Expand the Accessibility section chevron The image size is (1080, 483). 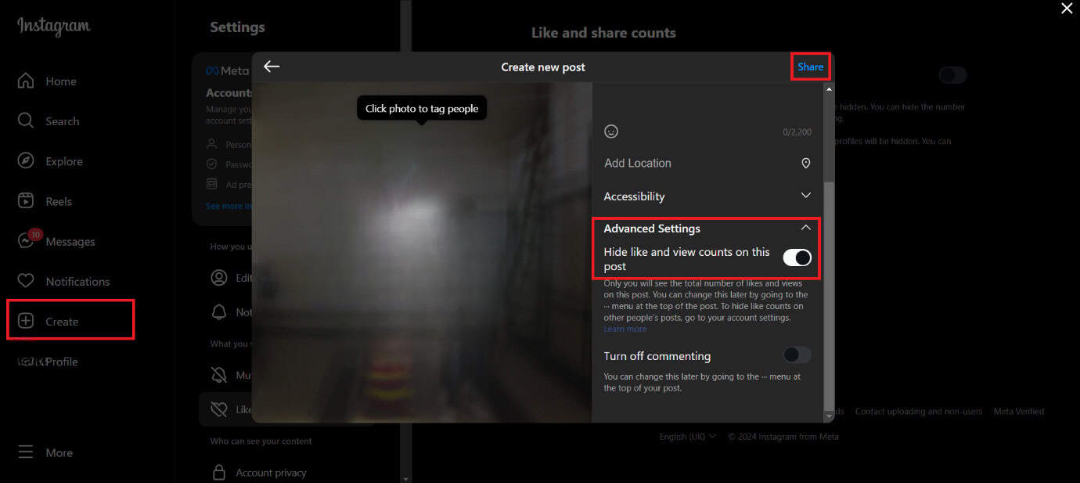806,196
